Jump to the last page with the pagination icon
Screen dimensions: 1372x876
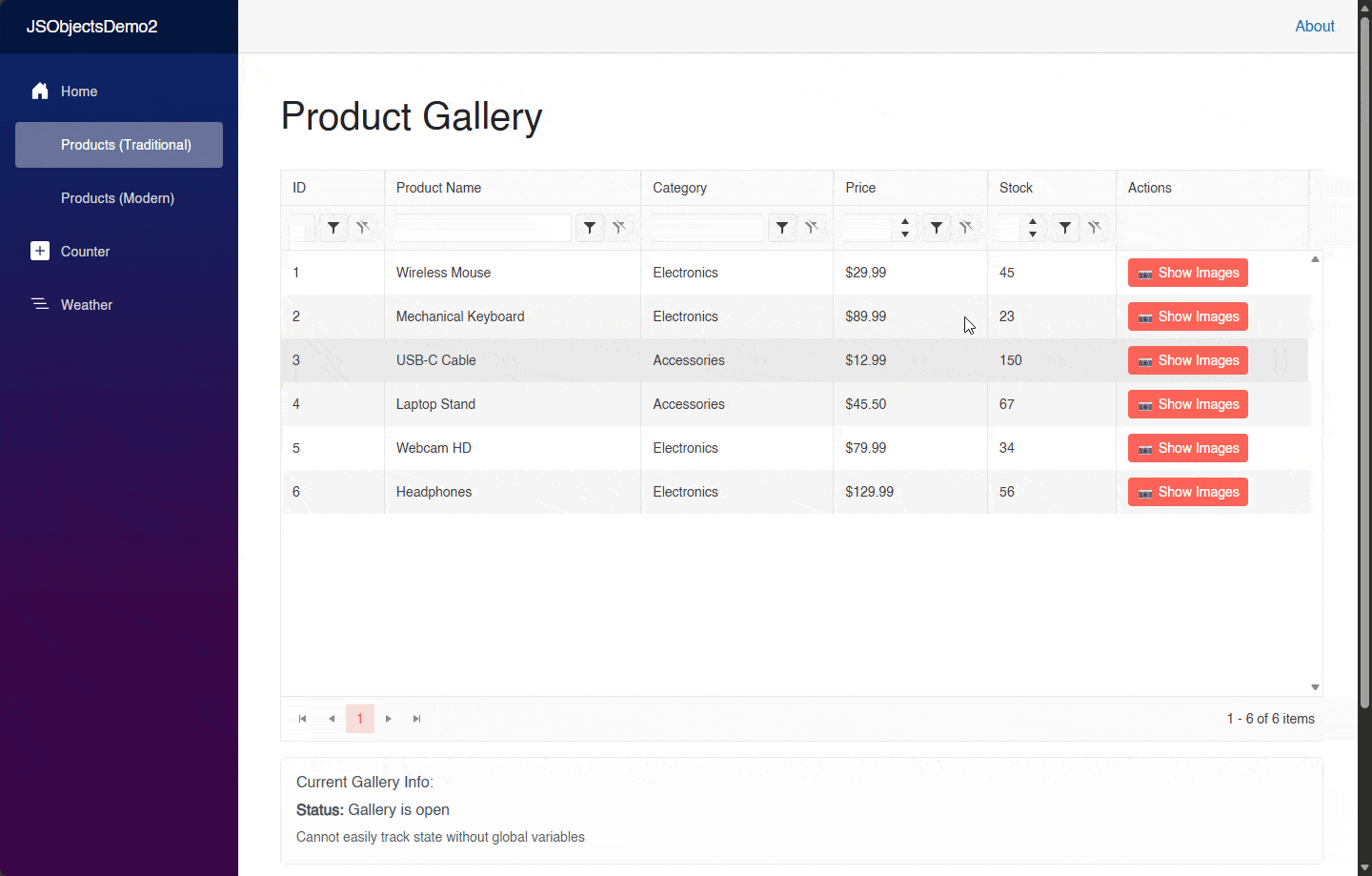point(416,719)
